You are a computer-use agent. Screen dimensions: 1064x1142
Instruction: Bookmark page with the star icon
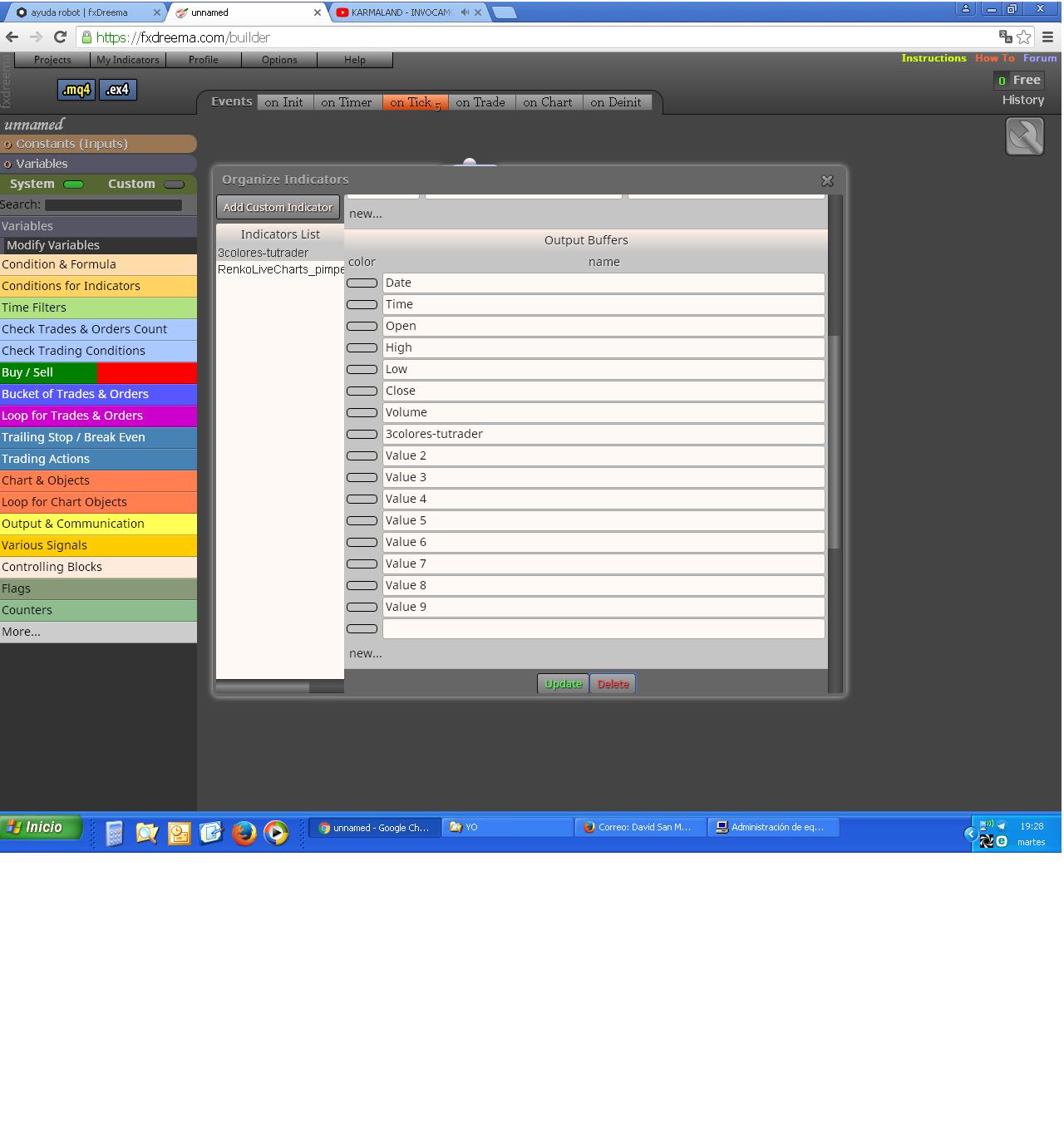tap(1023, 37)
